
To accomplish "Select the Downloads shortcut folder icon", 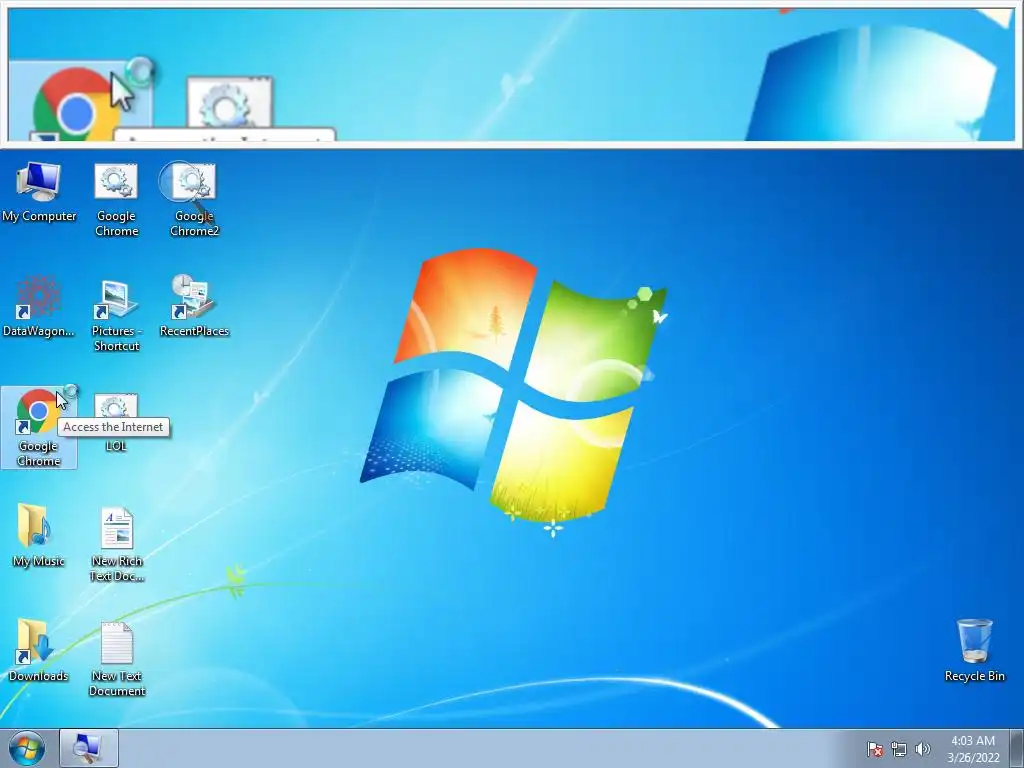I will click(x=39, y=650).
